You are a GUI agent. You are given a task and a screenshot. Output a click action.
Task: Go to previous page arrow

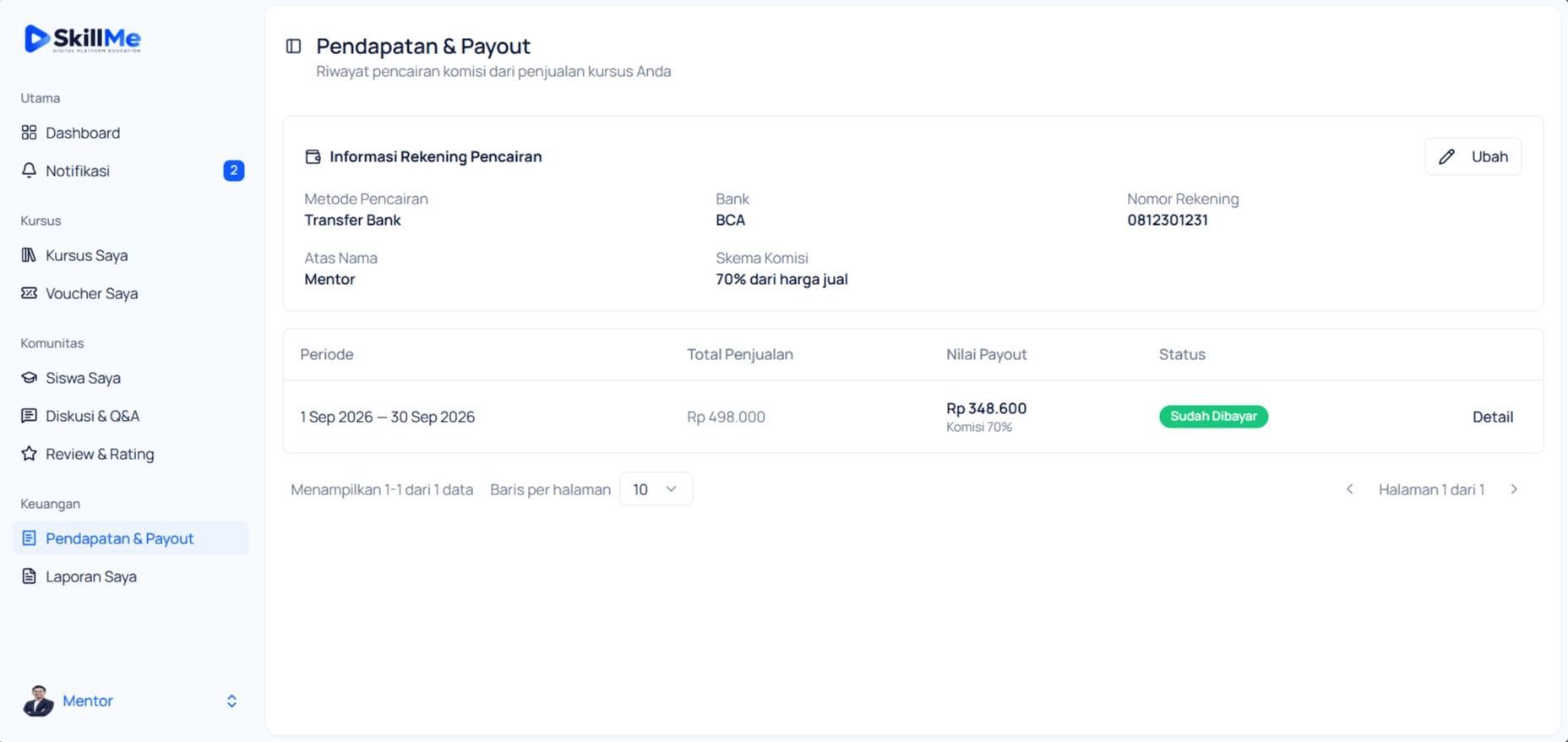pos(1350,489)
